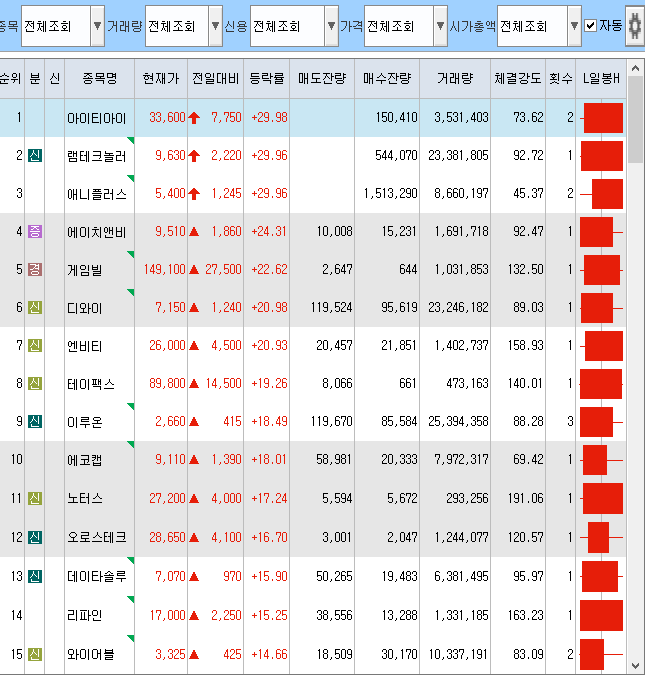
Task: Click scrollbar up arrow
Action: click(635, 69)
